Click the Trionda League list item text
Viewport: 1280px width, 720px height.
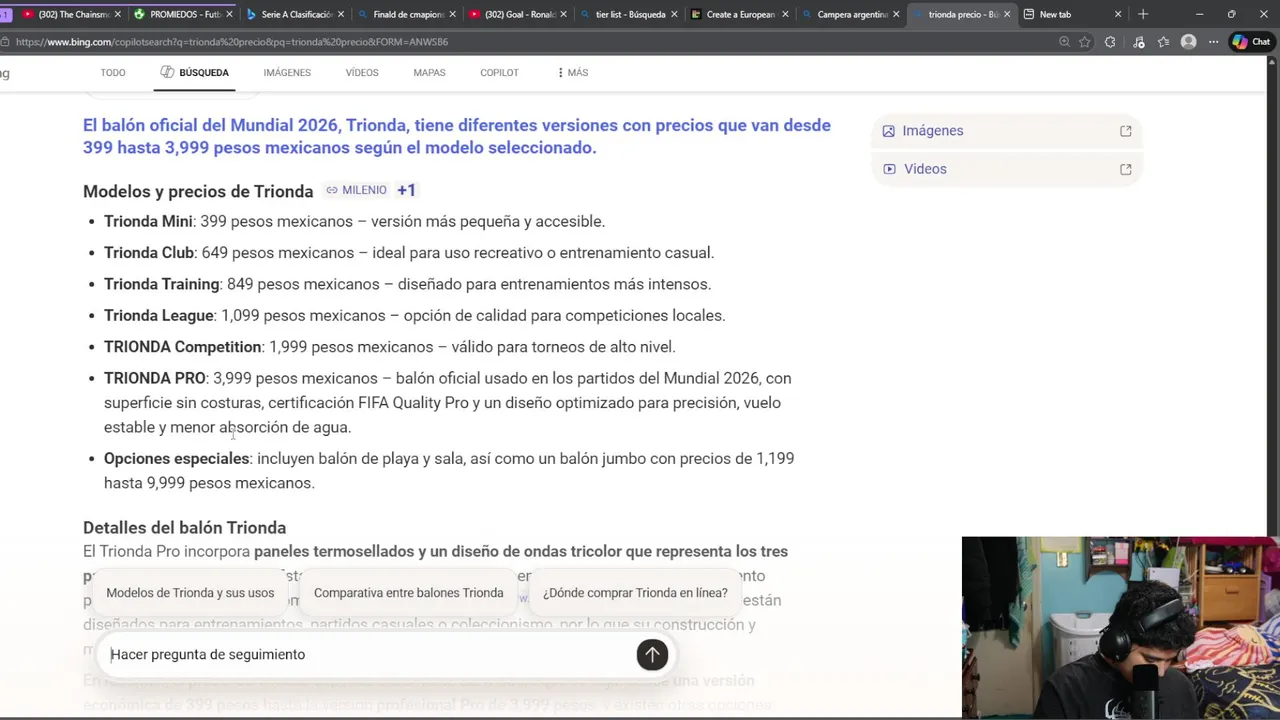[414, 316]
